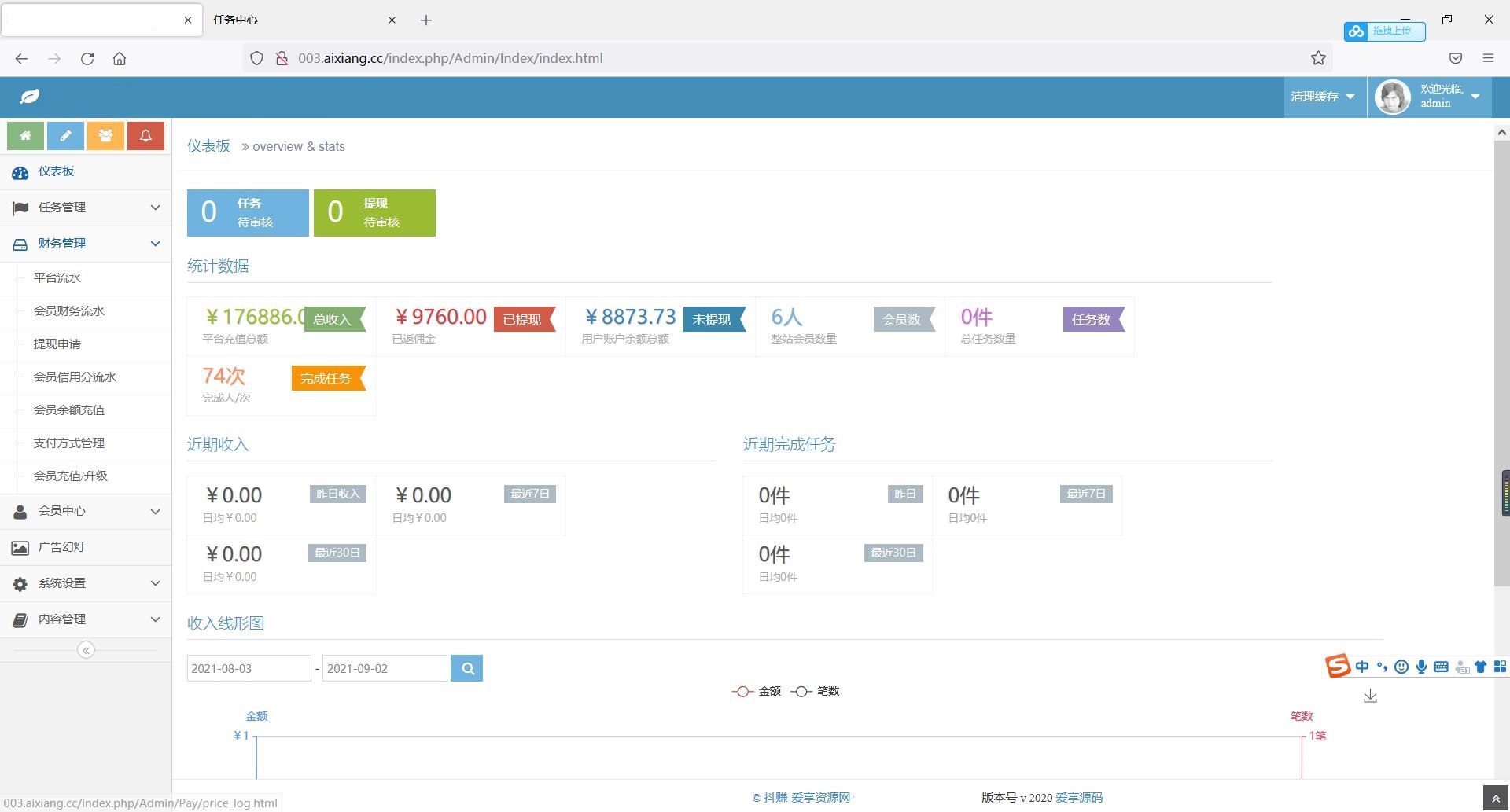Image resolution: width=1510 pixels, height=812 pixels.
Task: Click the orange users shortcut icon
Action: tap(105, 136)
